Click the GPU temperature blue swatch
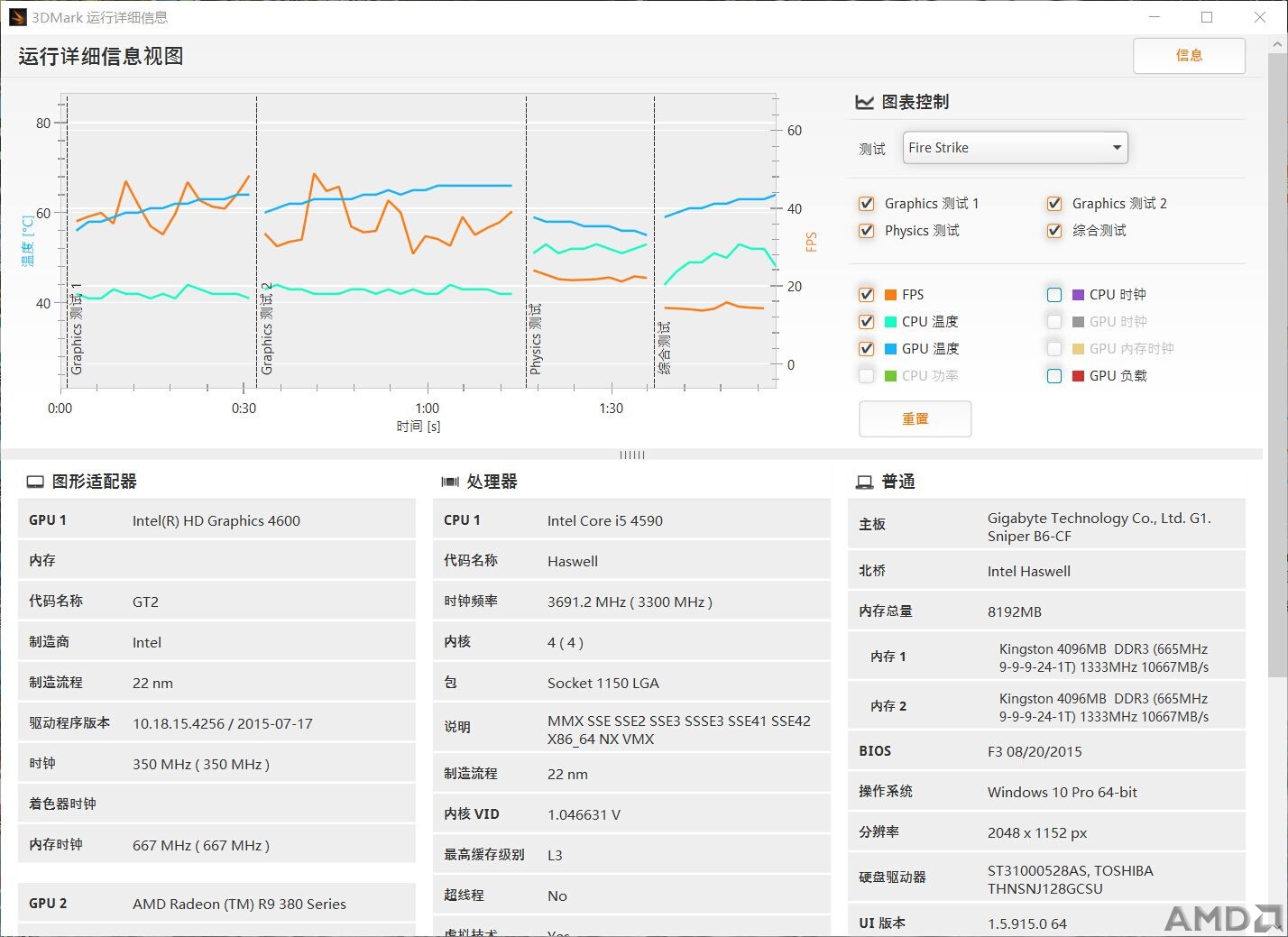 (x=890, y=349)
